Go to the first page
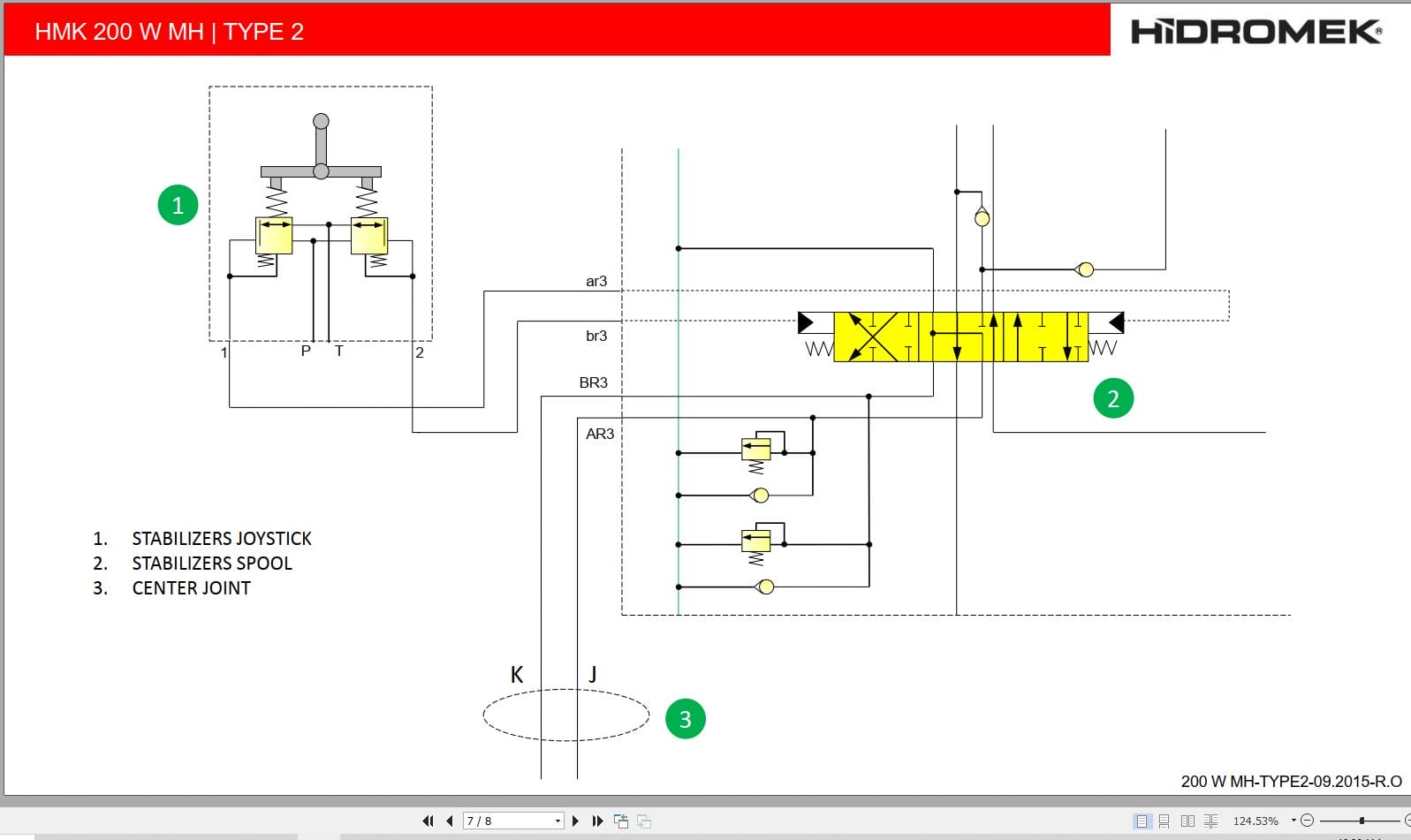Viewport: 1411px width, 840px height. 428,821
